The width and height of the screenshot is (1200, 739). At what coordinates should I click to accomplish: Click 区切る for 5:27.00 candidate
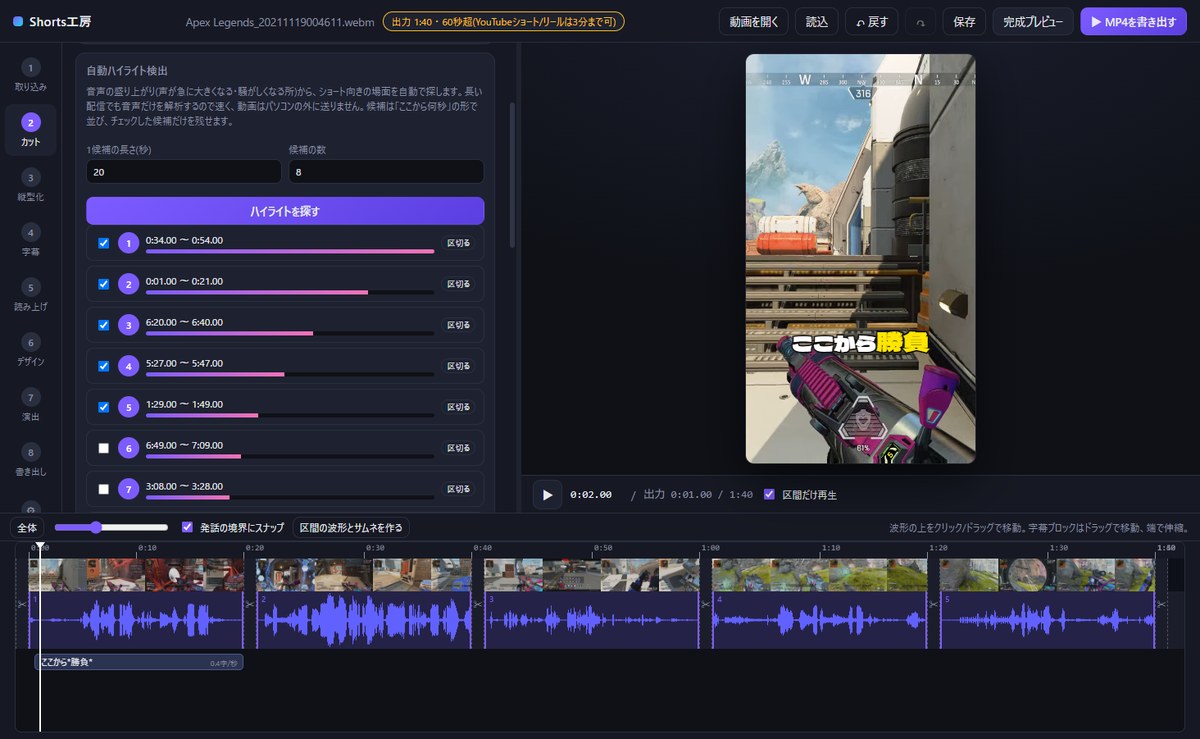pos(458,366)
